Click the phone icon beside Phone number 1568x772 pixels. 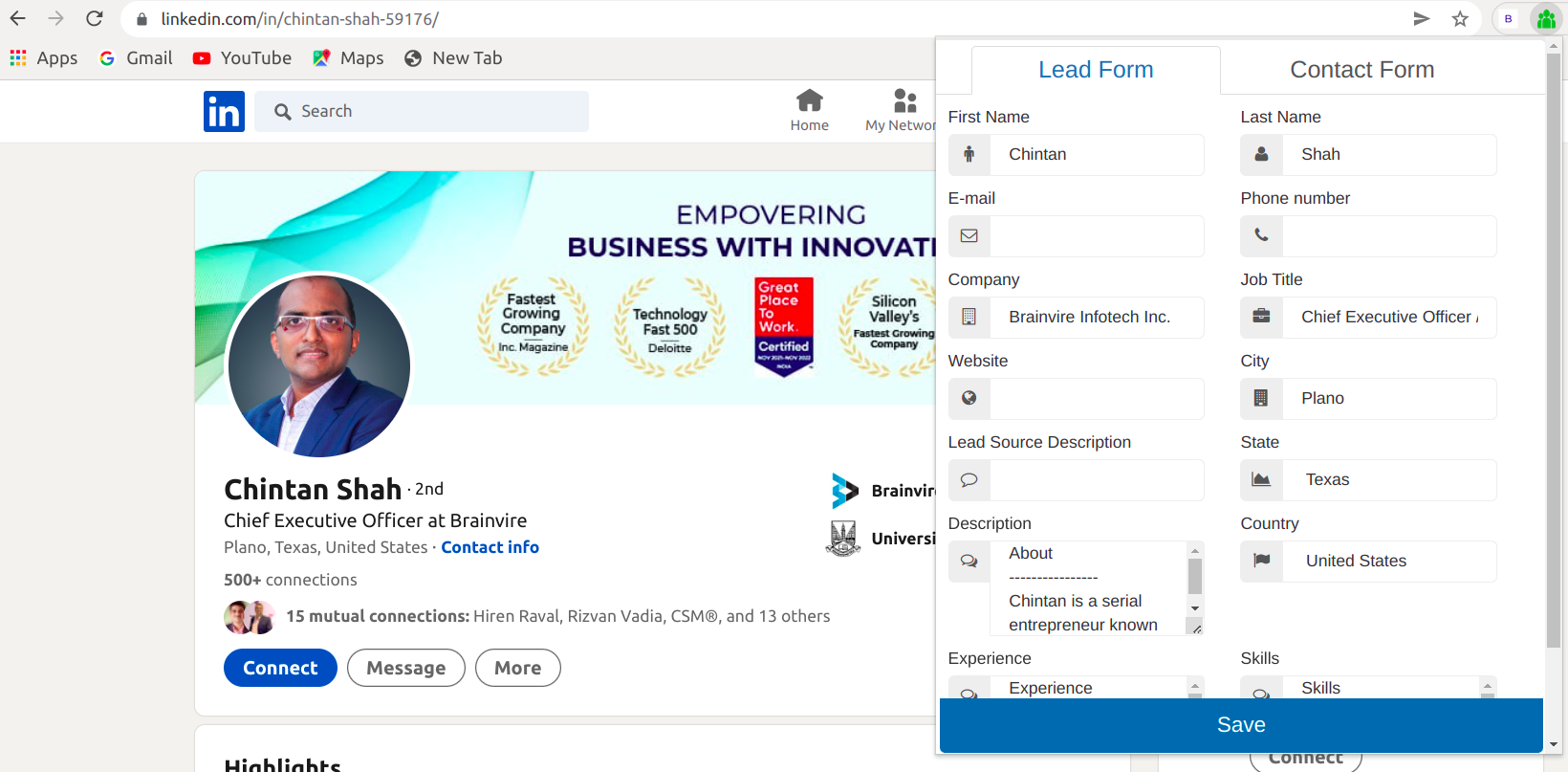tap(1262, 236)
